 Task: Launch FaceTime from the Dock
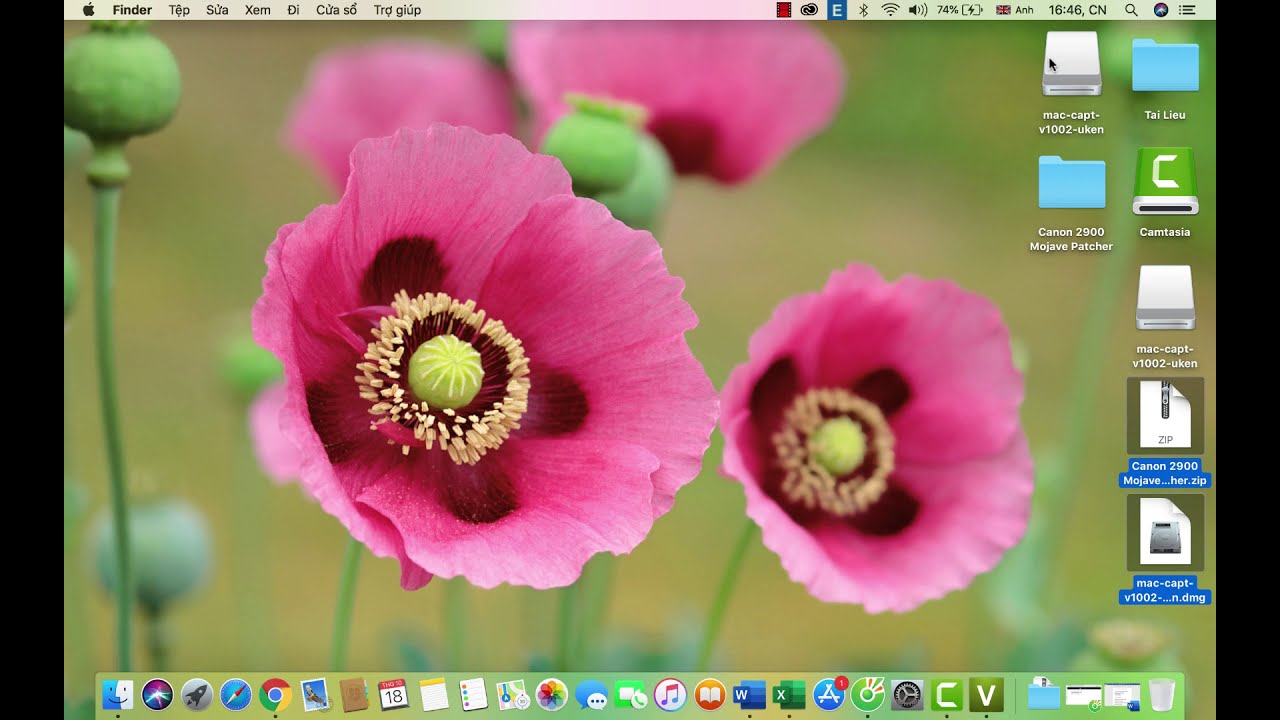pyautogui.click(x=631, y=694)
